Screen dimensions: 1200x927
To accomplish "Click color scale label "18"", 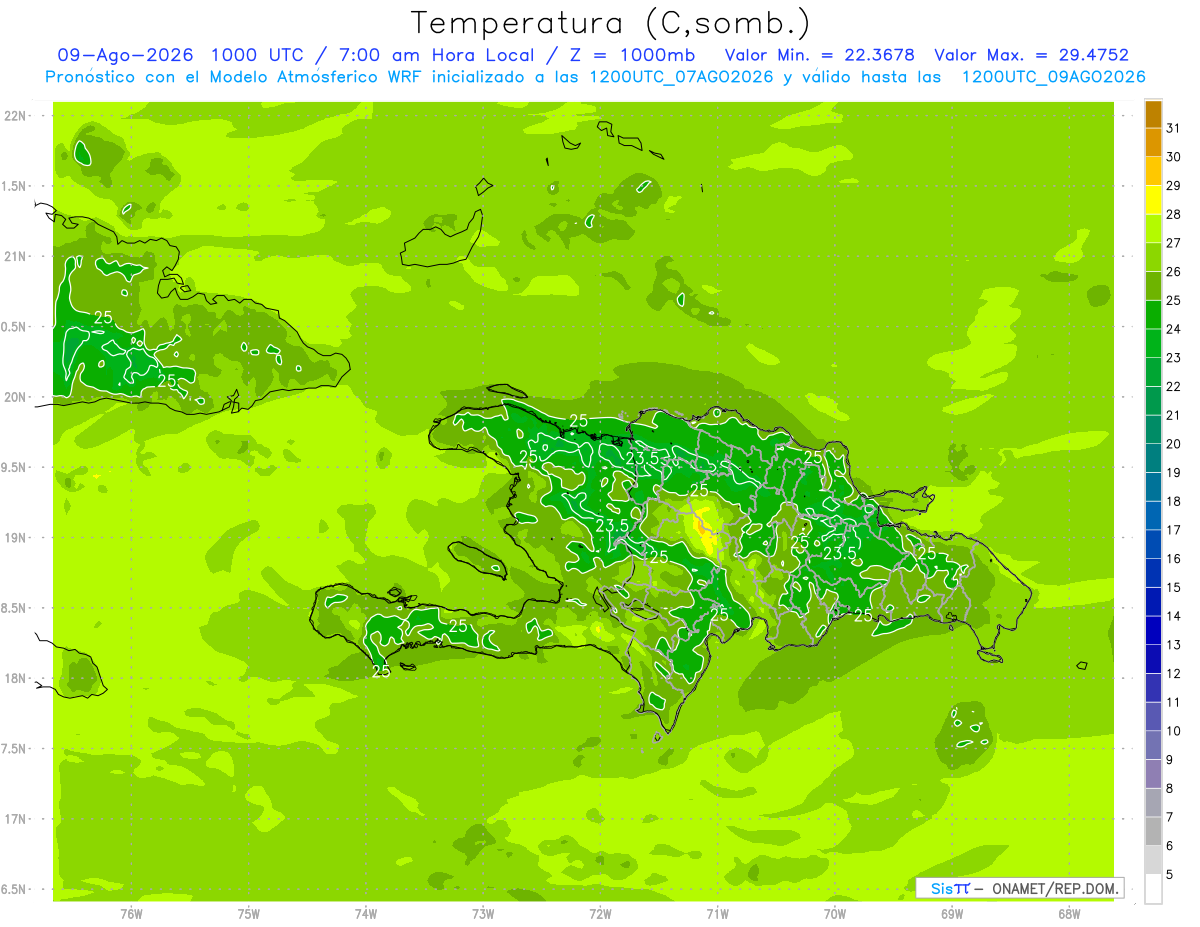I will click(1173, 501).
